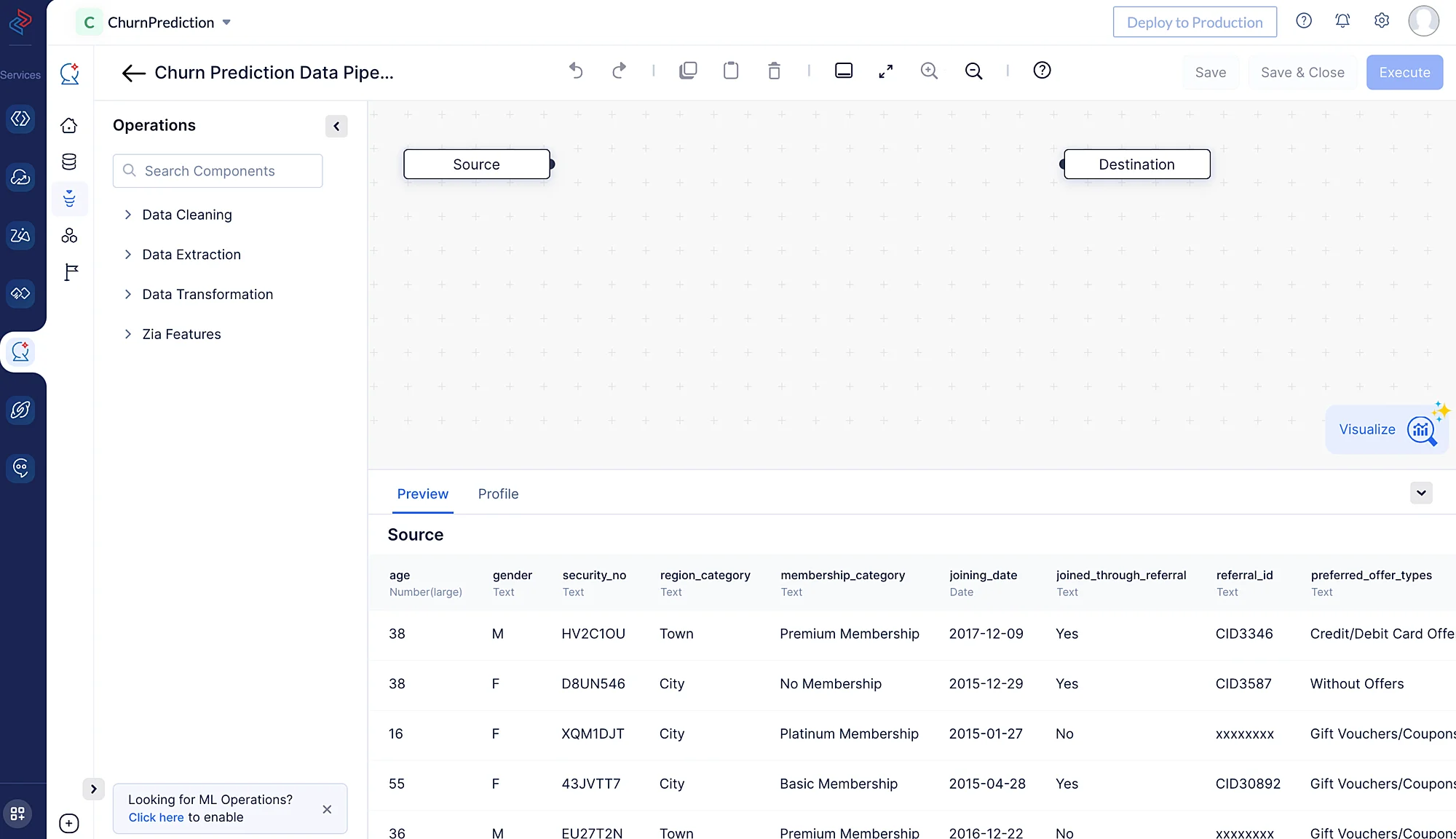
Task: Collapse preview pane with chevron button
Action: pyautogui.click(x=1421, y=493)
